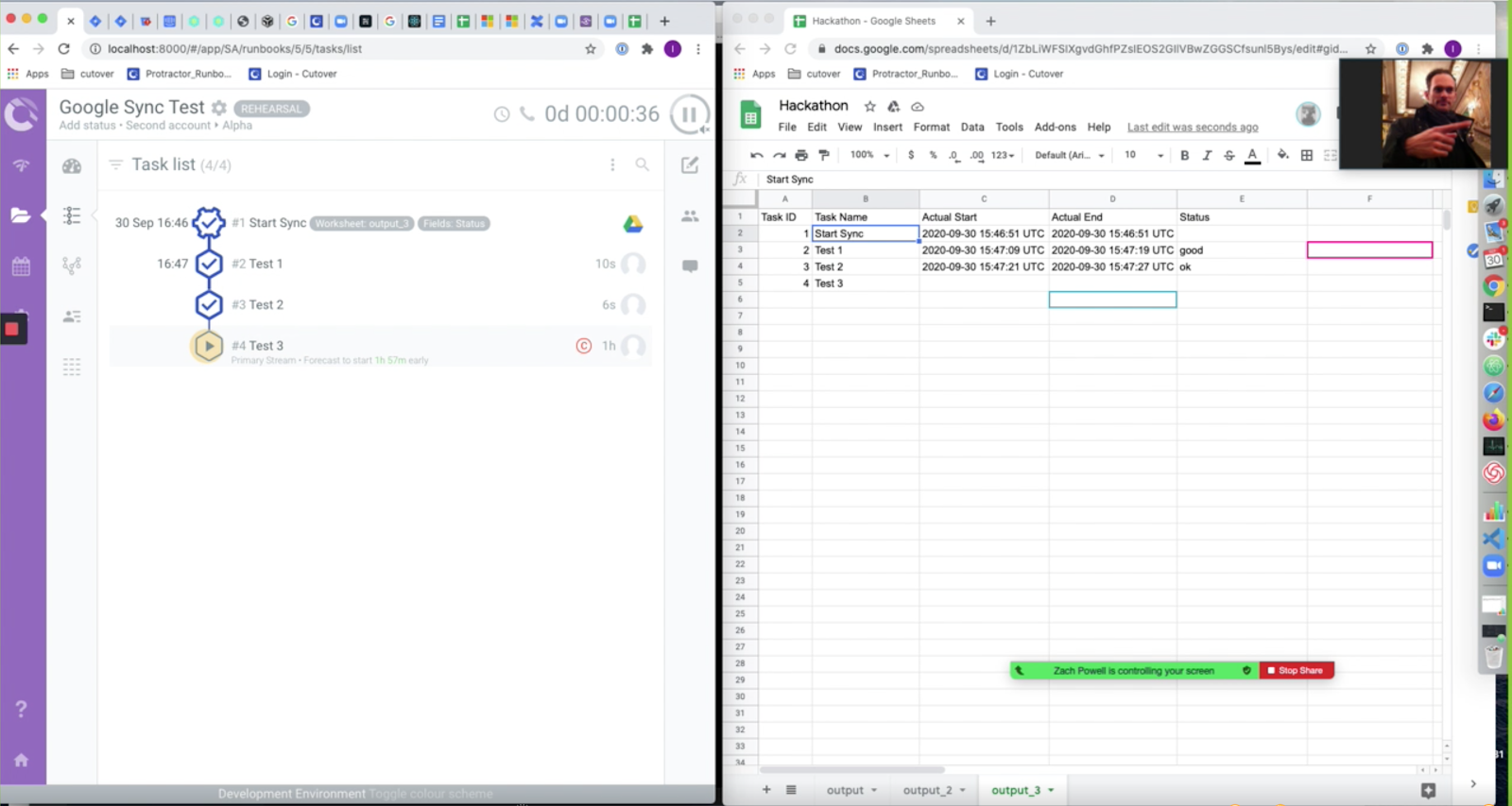
Task: Open the comments chat bubble icon
Action: click(x=690, y=266)
